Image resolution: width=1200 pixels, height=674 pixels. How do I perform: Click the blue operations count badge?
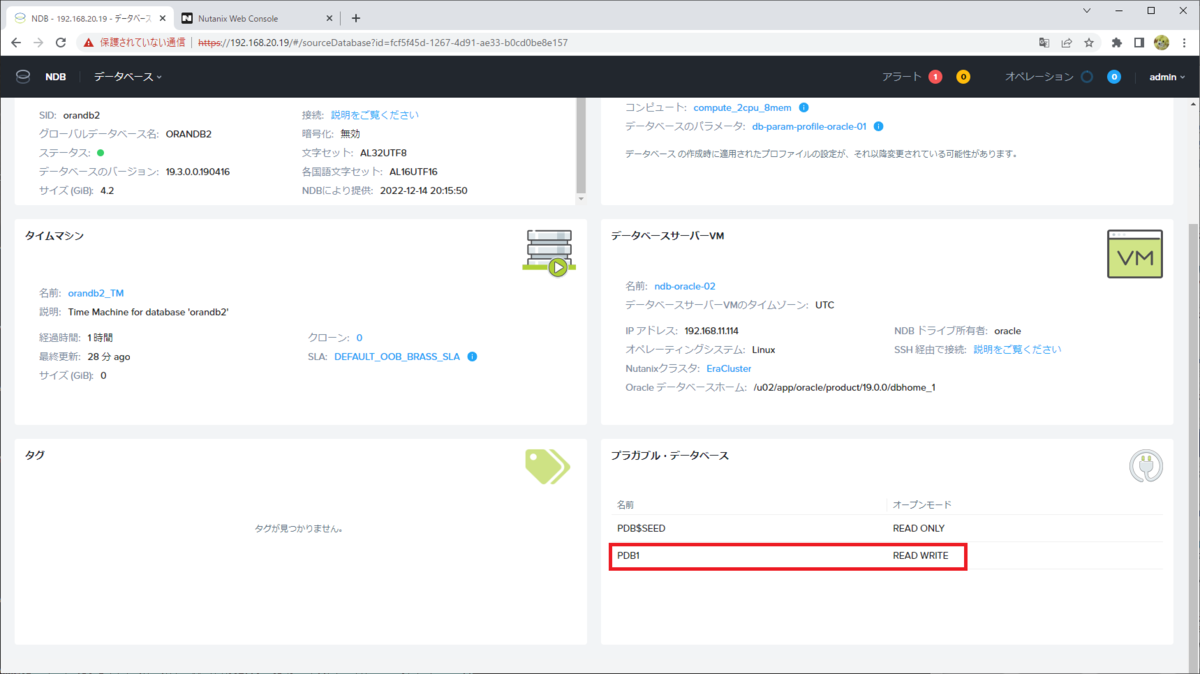coord(1114,77)
